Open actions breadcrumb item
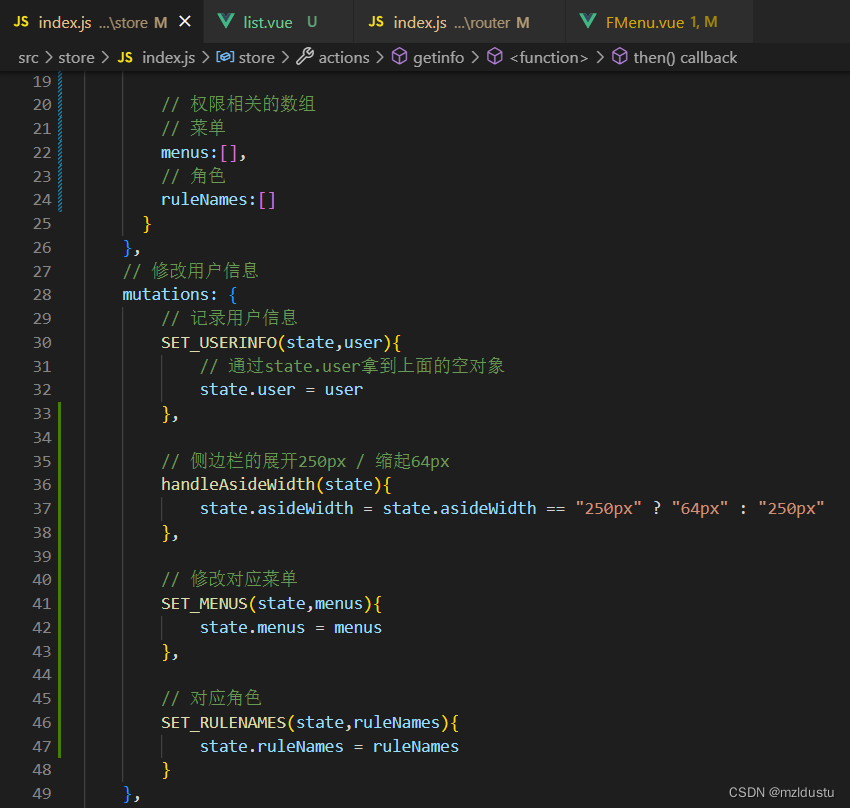Image resolution: width=850 pixels, height=808 pixels. tap(344, 57)
